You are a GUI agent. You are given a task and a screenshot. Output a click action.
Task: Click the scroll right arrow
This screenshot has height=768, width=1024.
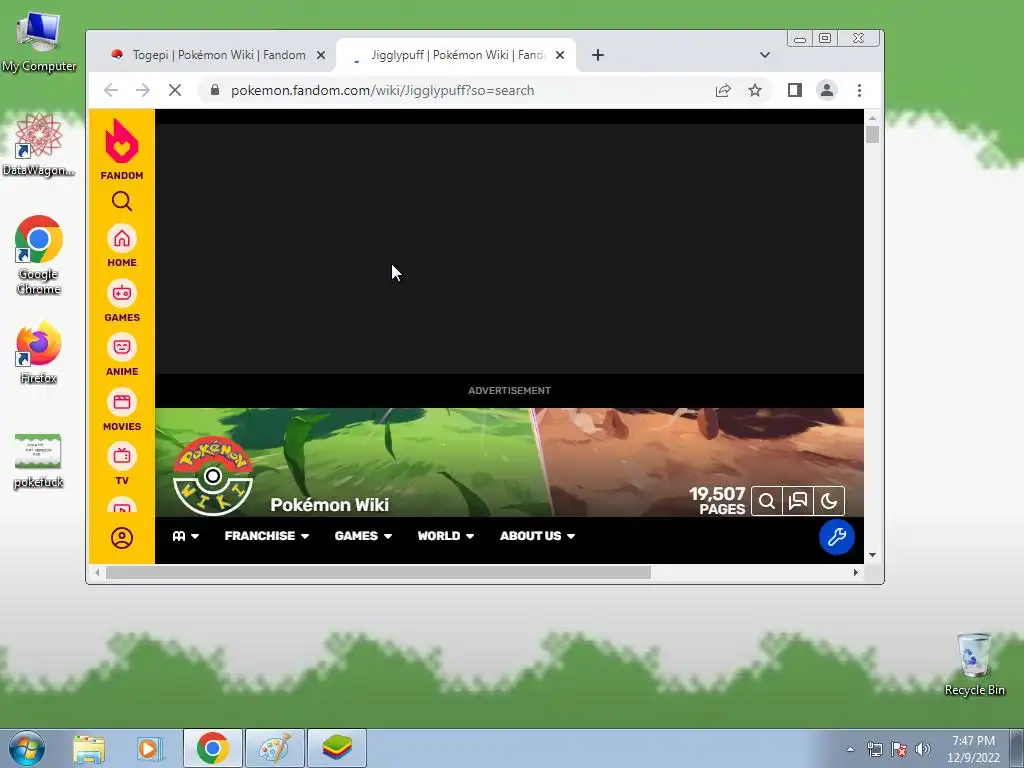coord(856,572)
